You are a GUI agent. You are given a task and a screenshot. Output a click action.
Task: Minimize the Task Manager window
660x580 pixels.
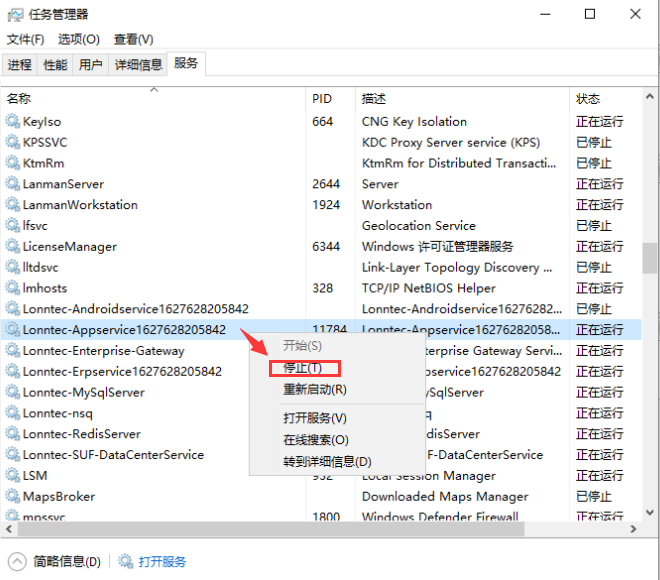(x=545, y=14)
